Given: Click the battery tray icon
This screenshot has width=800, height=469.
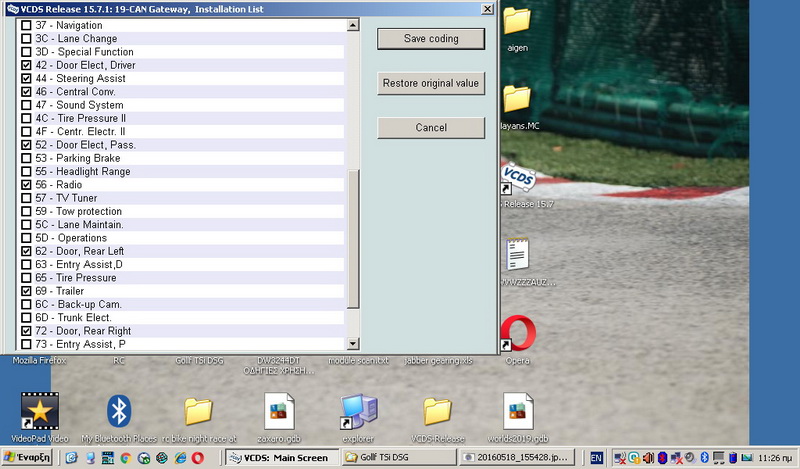Looking at the screenshot, I should tap(733, 458).
